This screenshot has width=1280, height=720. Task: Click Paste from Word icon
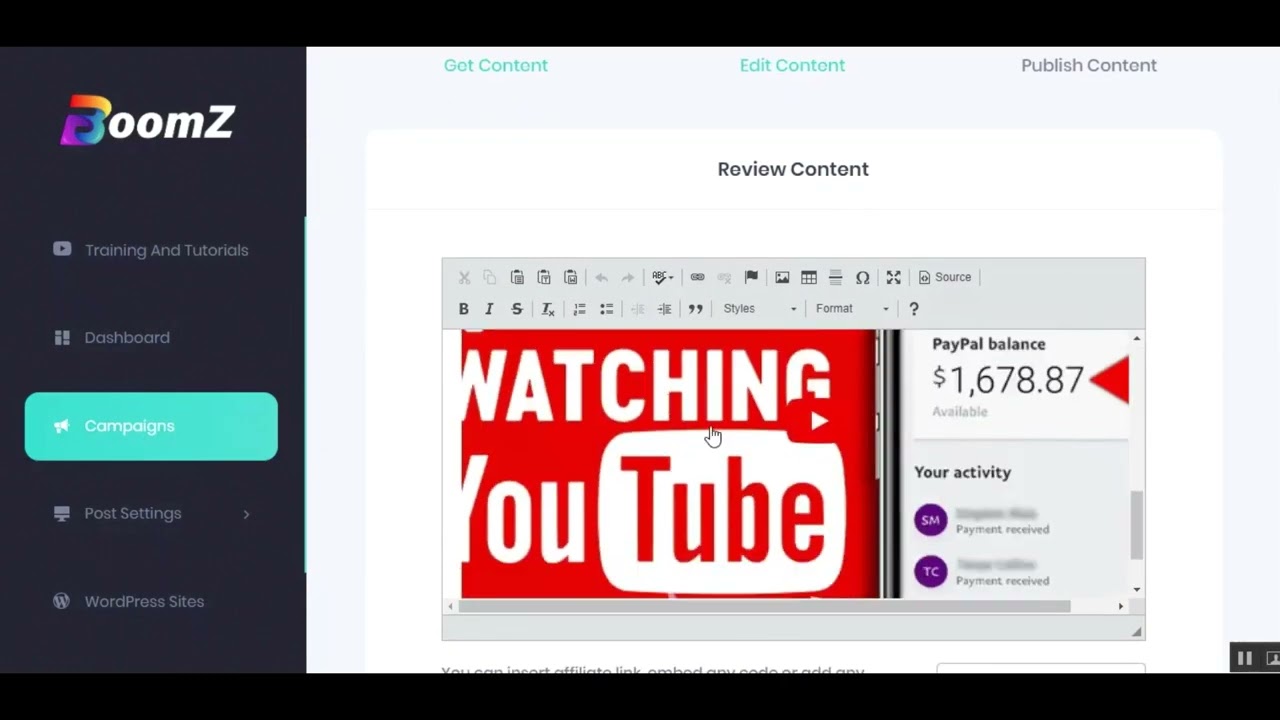pyautogui.click(x=570, y=277)
